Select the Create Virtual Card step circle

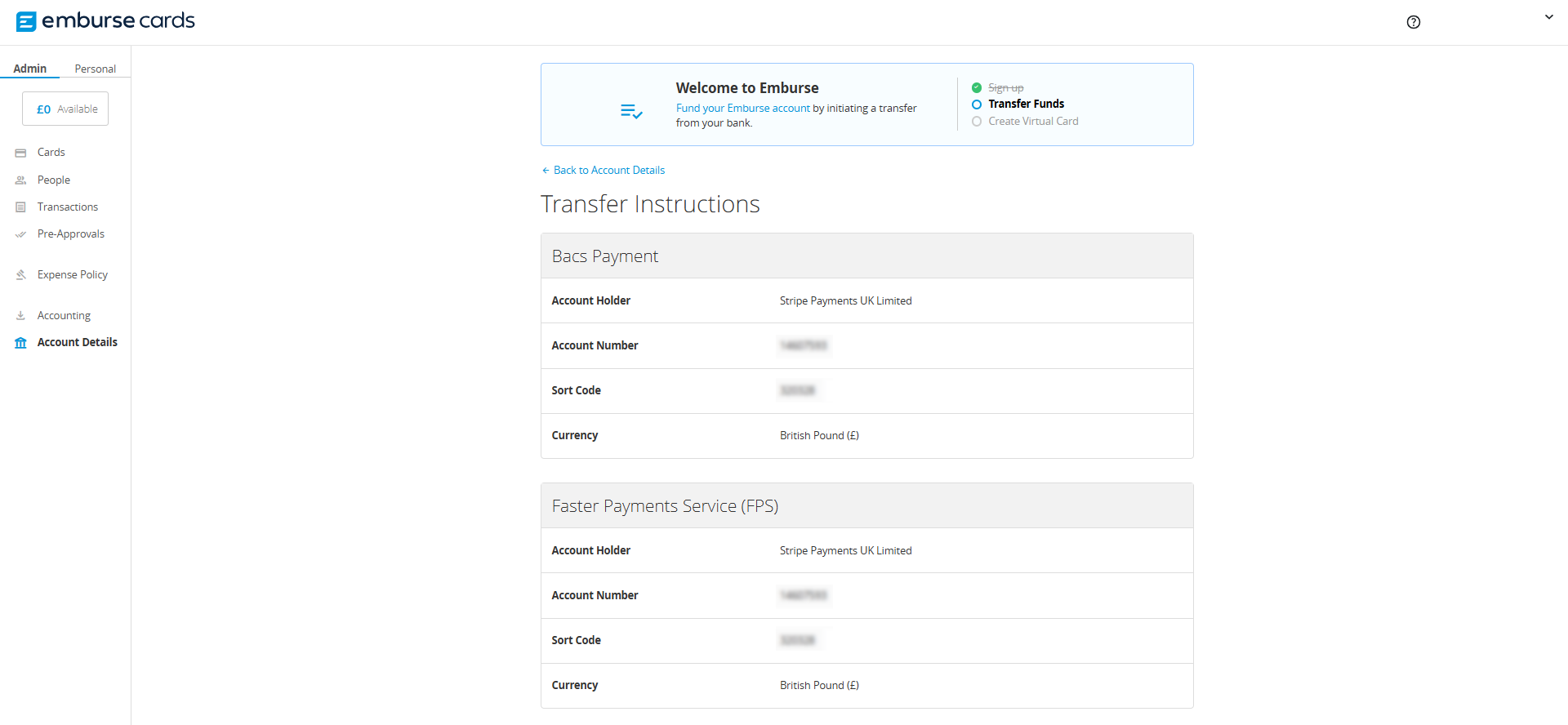click(x=977, y=122)
